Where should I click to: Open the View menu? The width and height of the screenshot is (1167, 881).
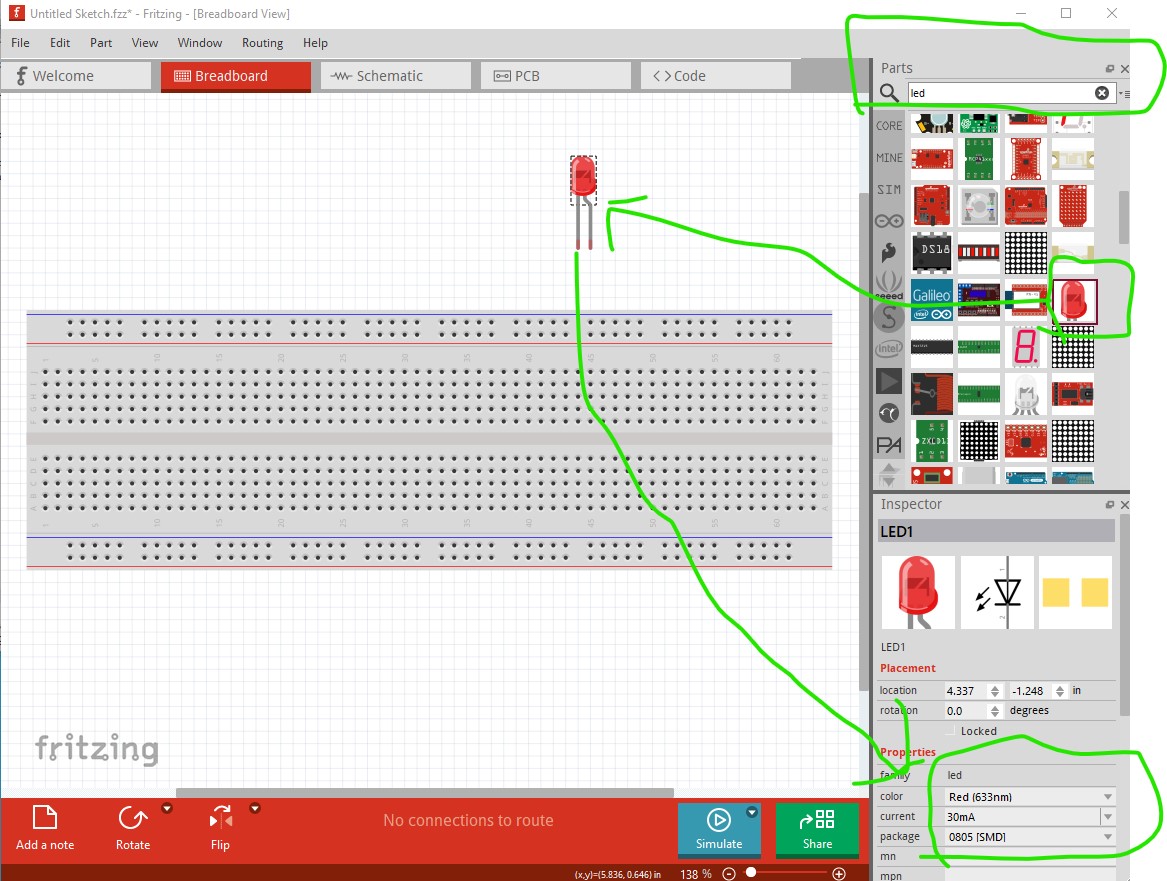coord(145,42)
